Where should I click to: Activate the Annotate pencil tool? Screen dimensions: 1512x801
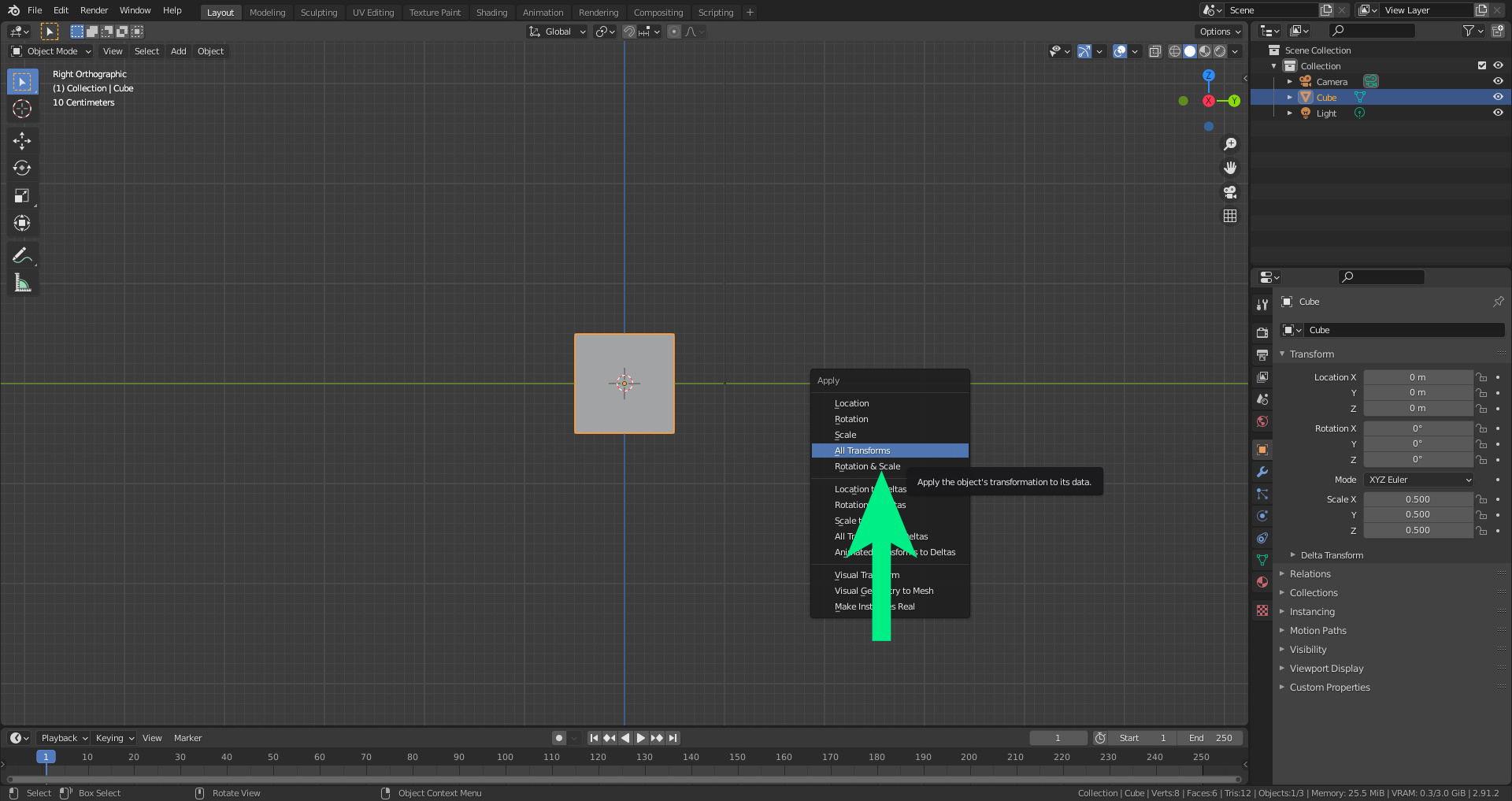click(22, 255)
